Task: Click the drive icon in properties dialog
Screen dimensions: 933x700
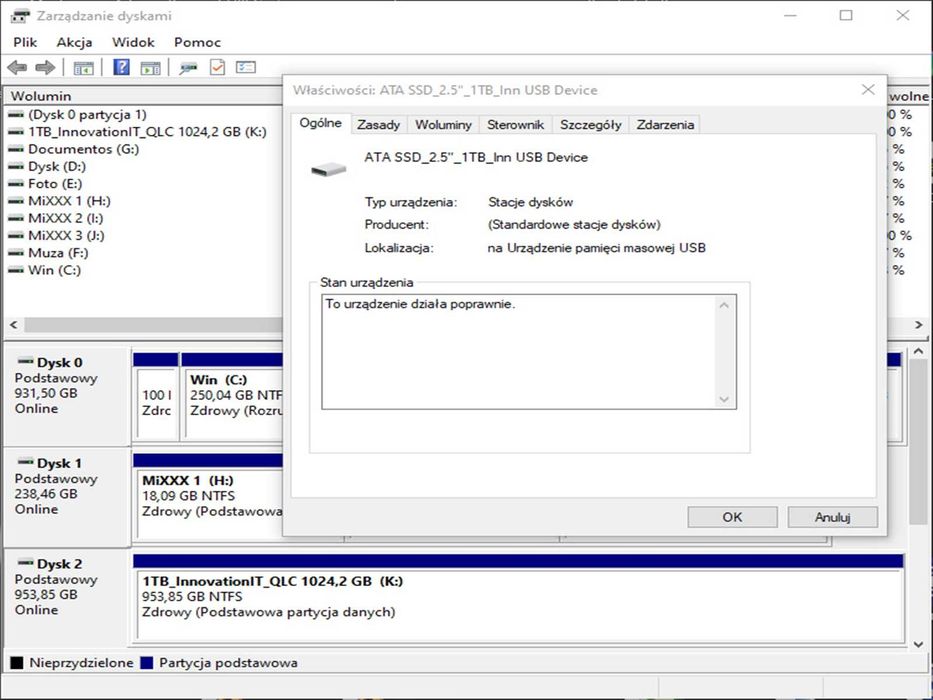Action: coord(328,170)
